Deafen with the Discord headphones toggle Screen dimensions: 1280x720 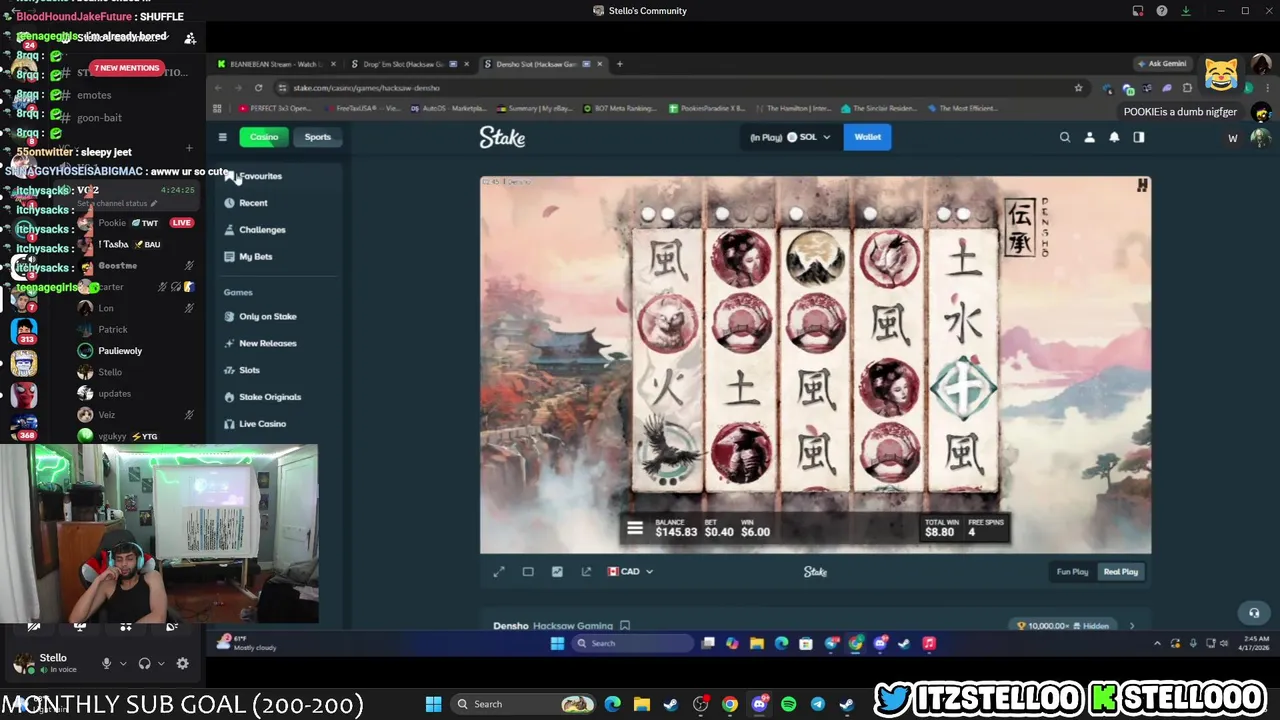pyautogui.click(x=144, y=663)
